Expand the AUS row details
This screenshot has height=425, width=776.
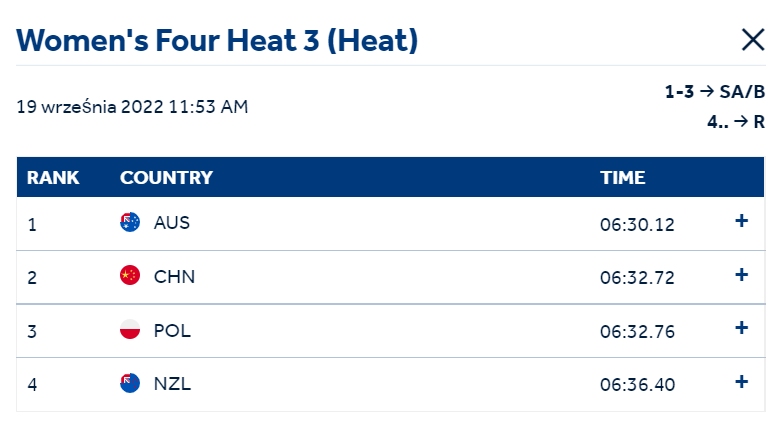click(741, 221)
